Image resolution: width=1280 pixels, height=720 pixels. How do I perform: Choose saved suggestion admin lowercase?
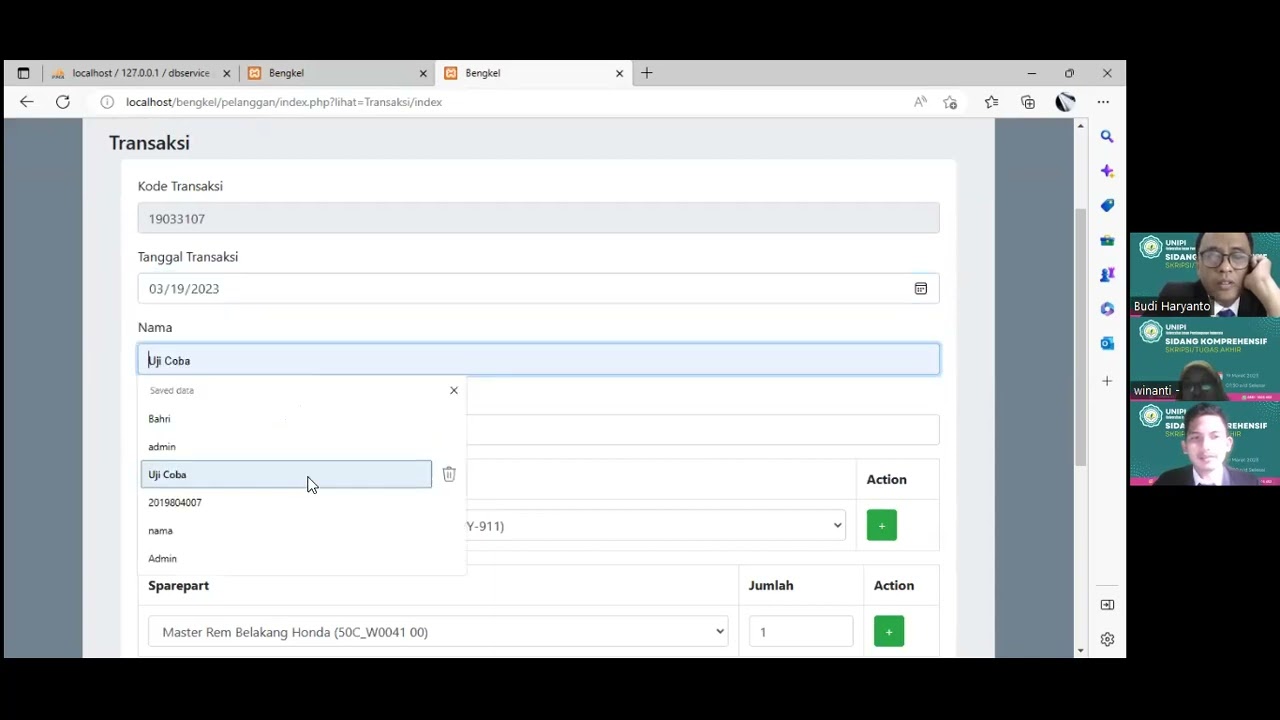click(x=286, y=447)
